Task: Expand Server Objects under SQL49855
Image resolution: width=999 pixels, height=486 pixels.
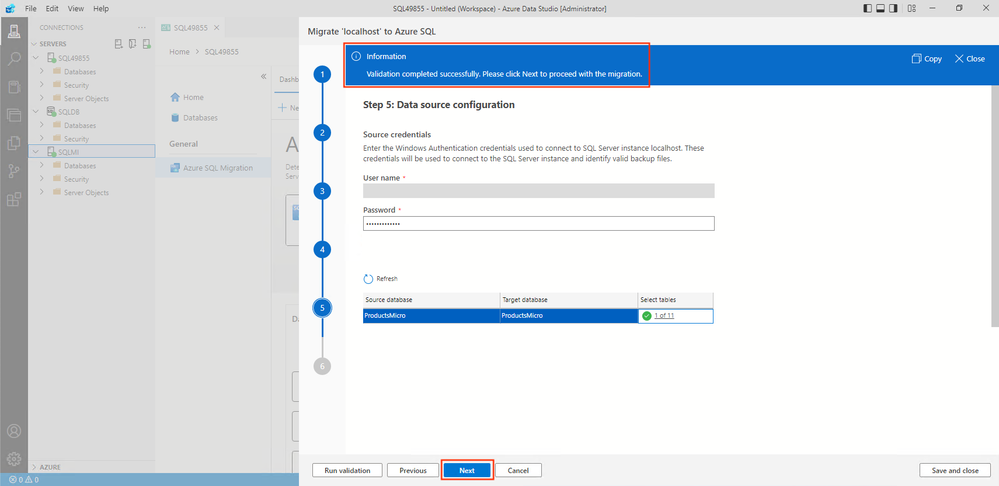Action: point(42,98)
